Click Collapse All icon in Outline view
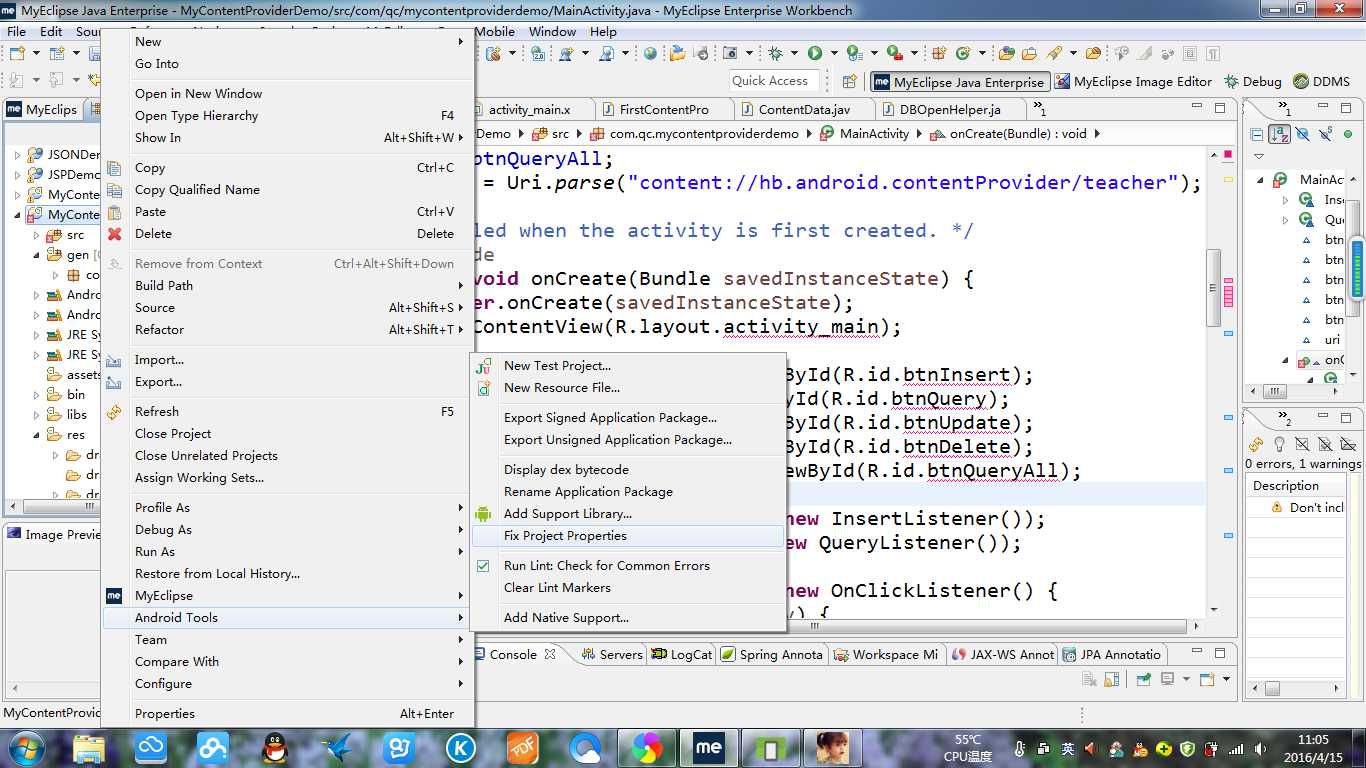Viewport: 1366px width, 768px height. coord(1257,134)
